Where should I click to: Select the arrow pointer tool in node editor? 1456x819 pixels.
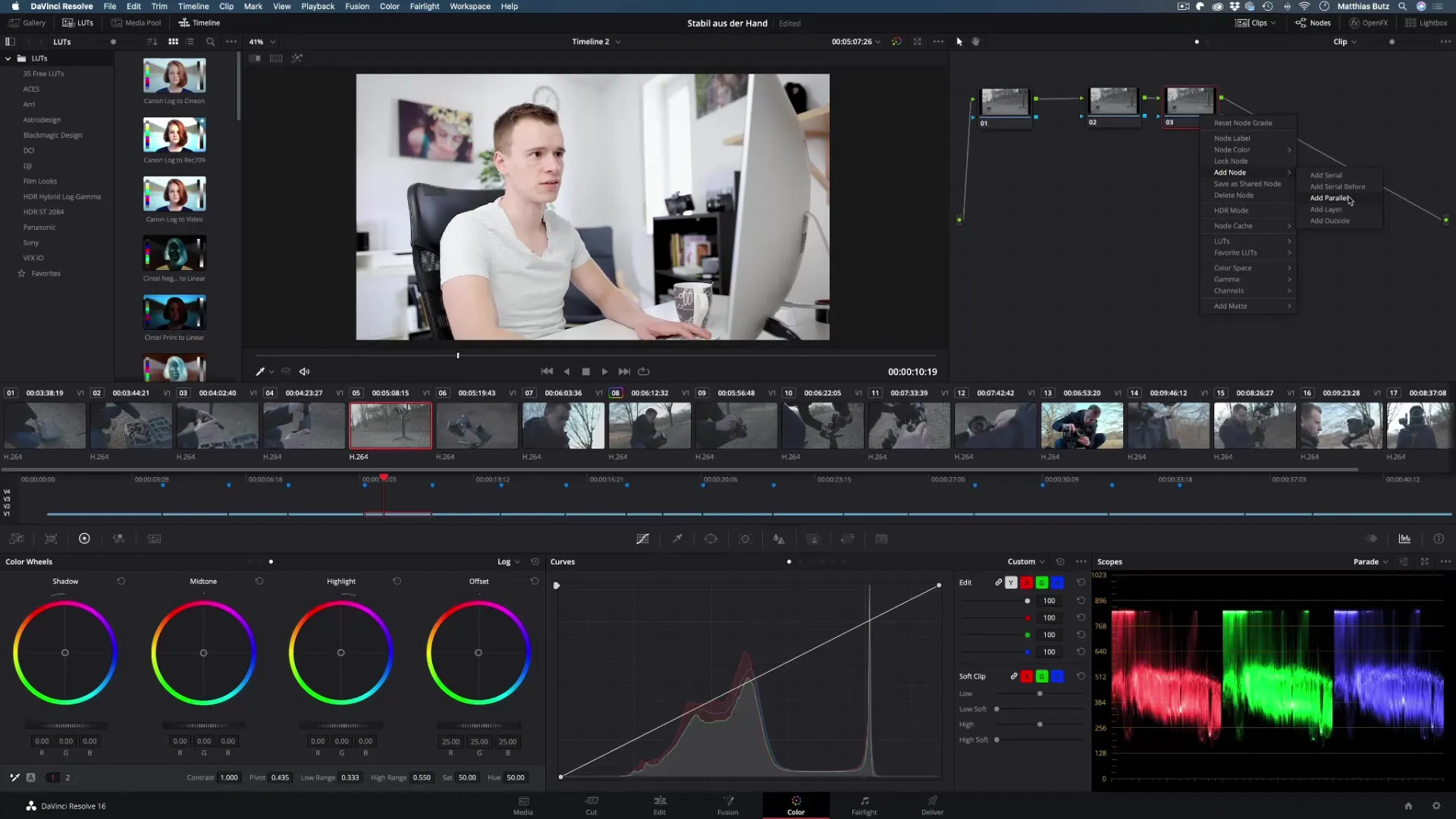point(959,42)
